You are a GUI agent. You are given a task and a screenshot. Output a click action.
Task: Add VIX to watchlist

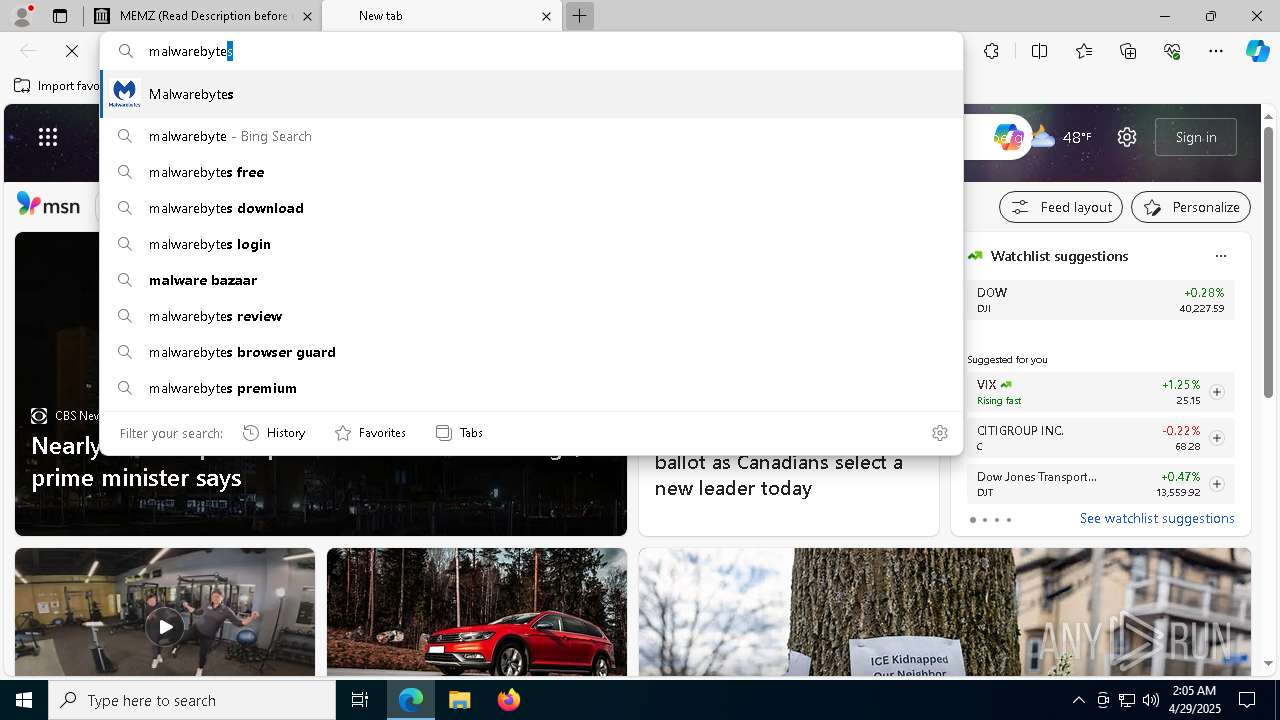pyautogui.click(x=1217, y=392)
